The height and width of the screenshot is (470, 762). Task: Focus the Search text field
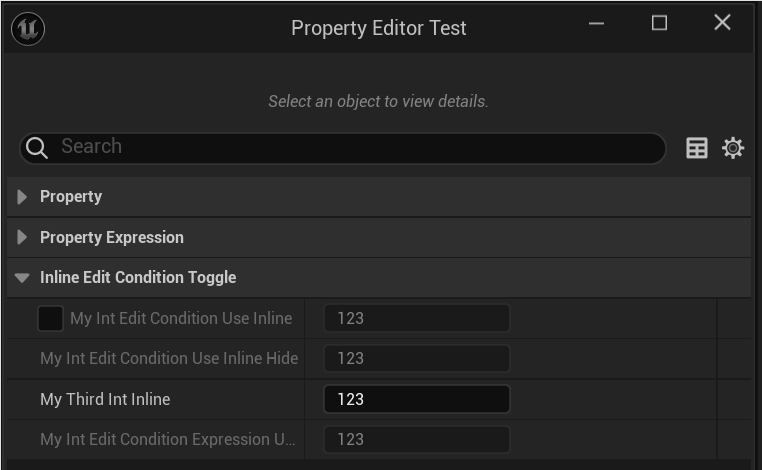(x=350, y=147)
